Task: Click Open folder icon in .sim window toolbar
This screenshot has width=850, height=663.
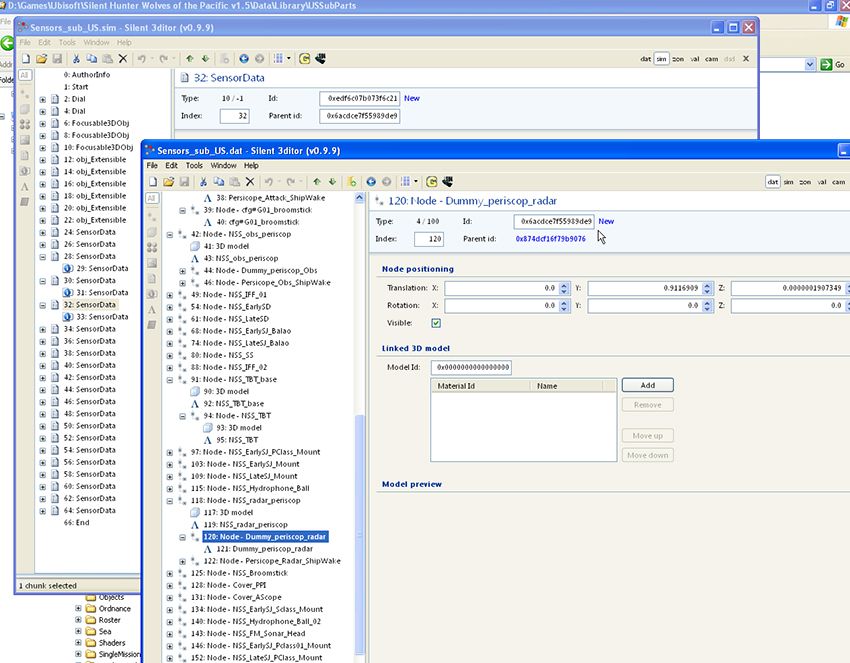Action: (41, 59)
